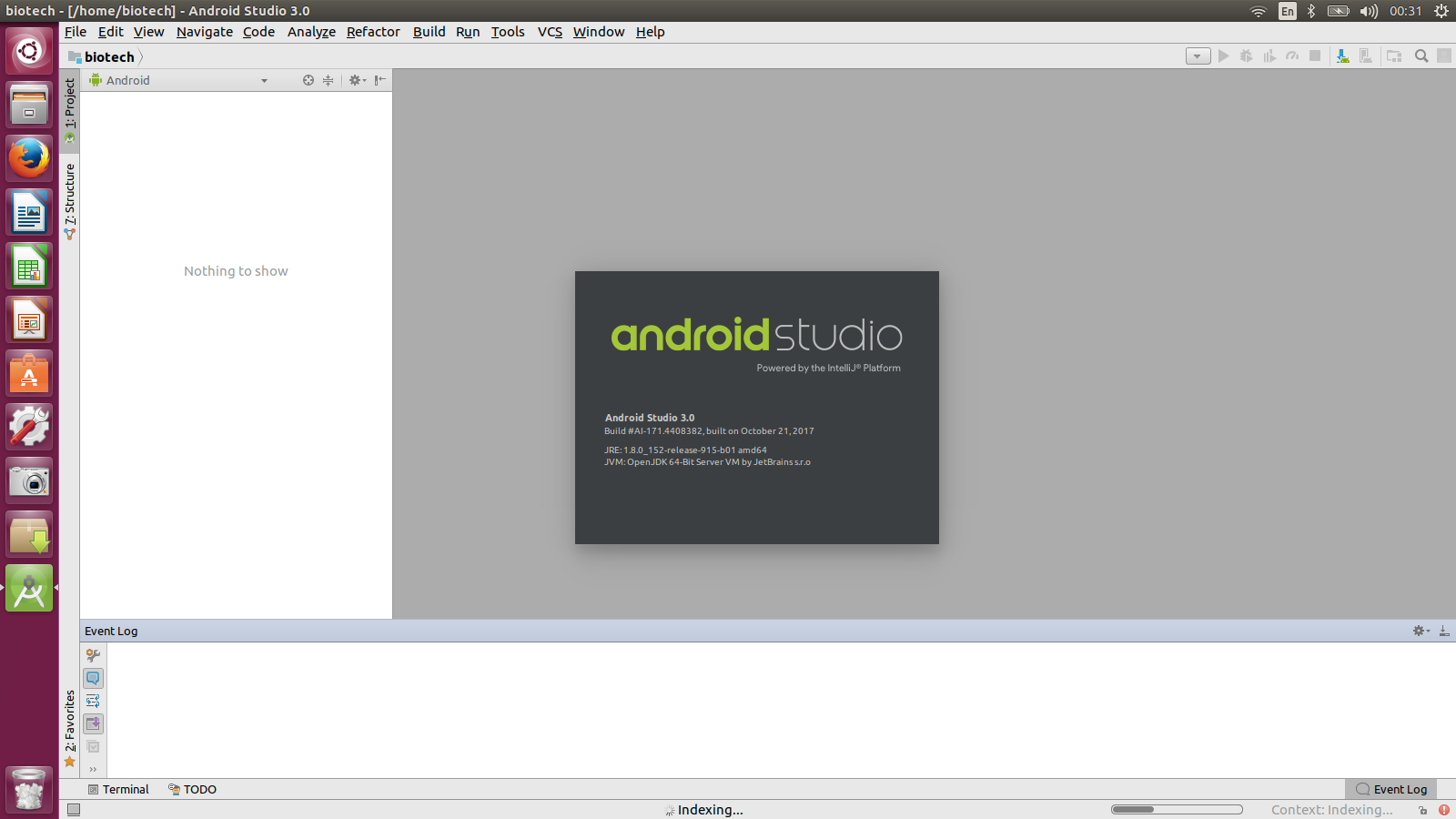1456x819 pixels.
Task: Open LibreOffice Calc from the launcher
Action: point(29,266)
